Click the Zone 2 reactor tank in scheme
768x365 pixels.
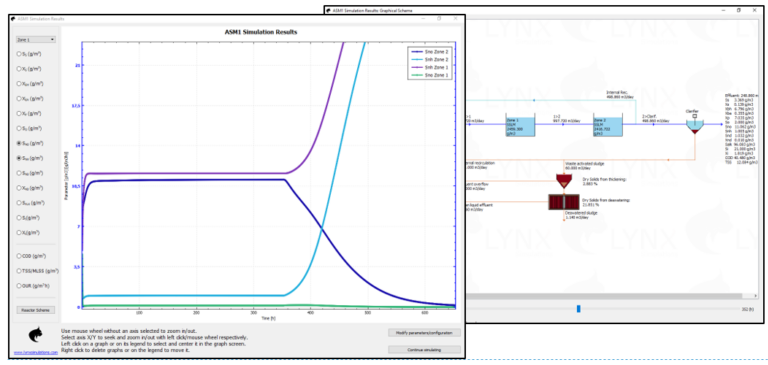coord(607,125)
